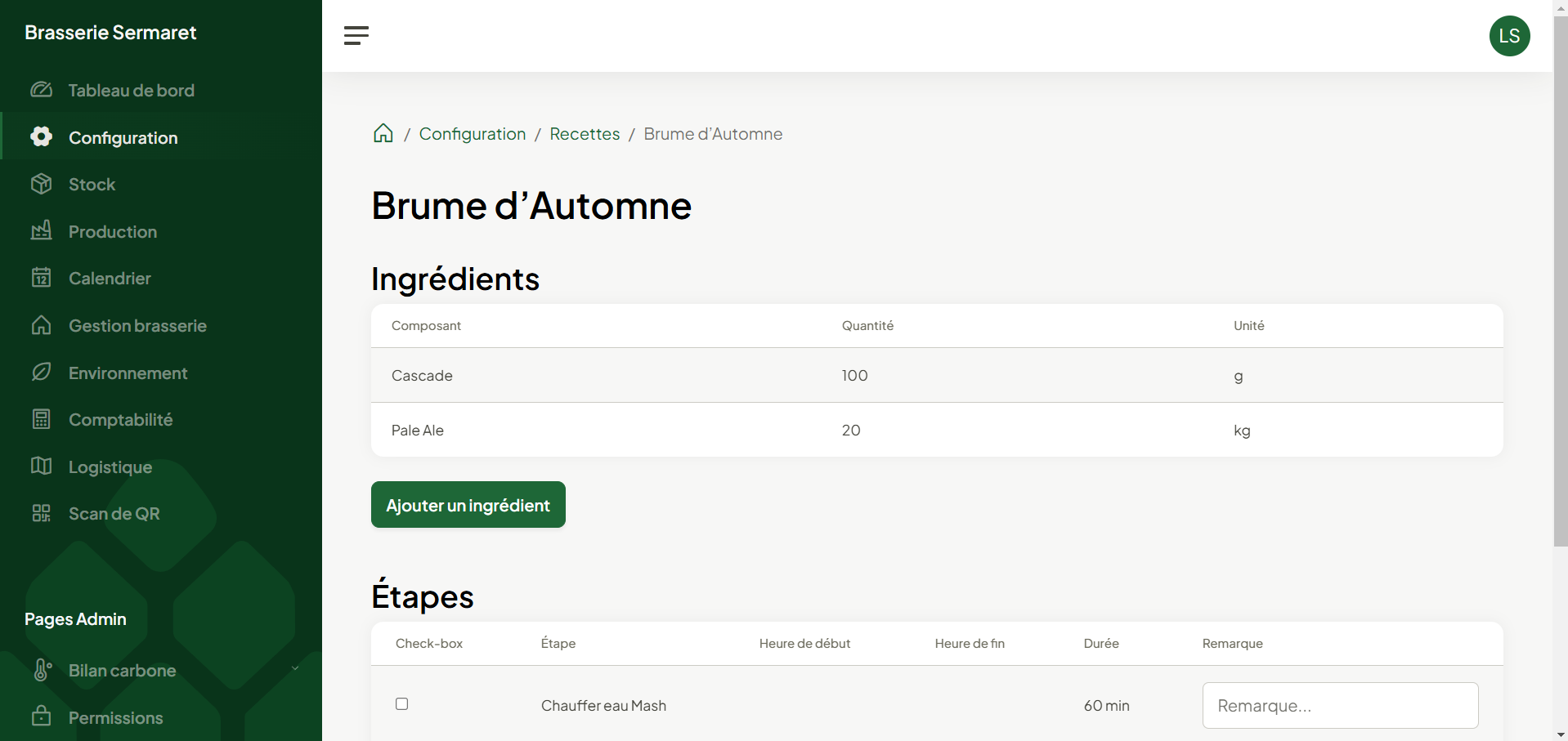Follow the Configuration breadcrumb link

coord(472,134)
